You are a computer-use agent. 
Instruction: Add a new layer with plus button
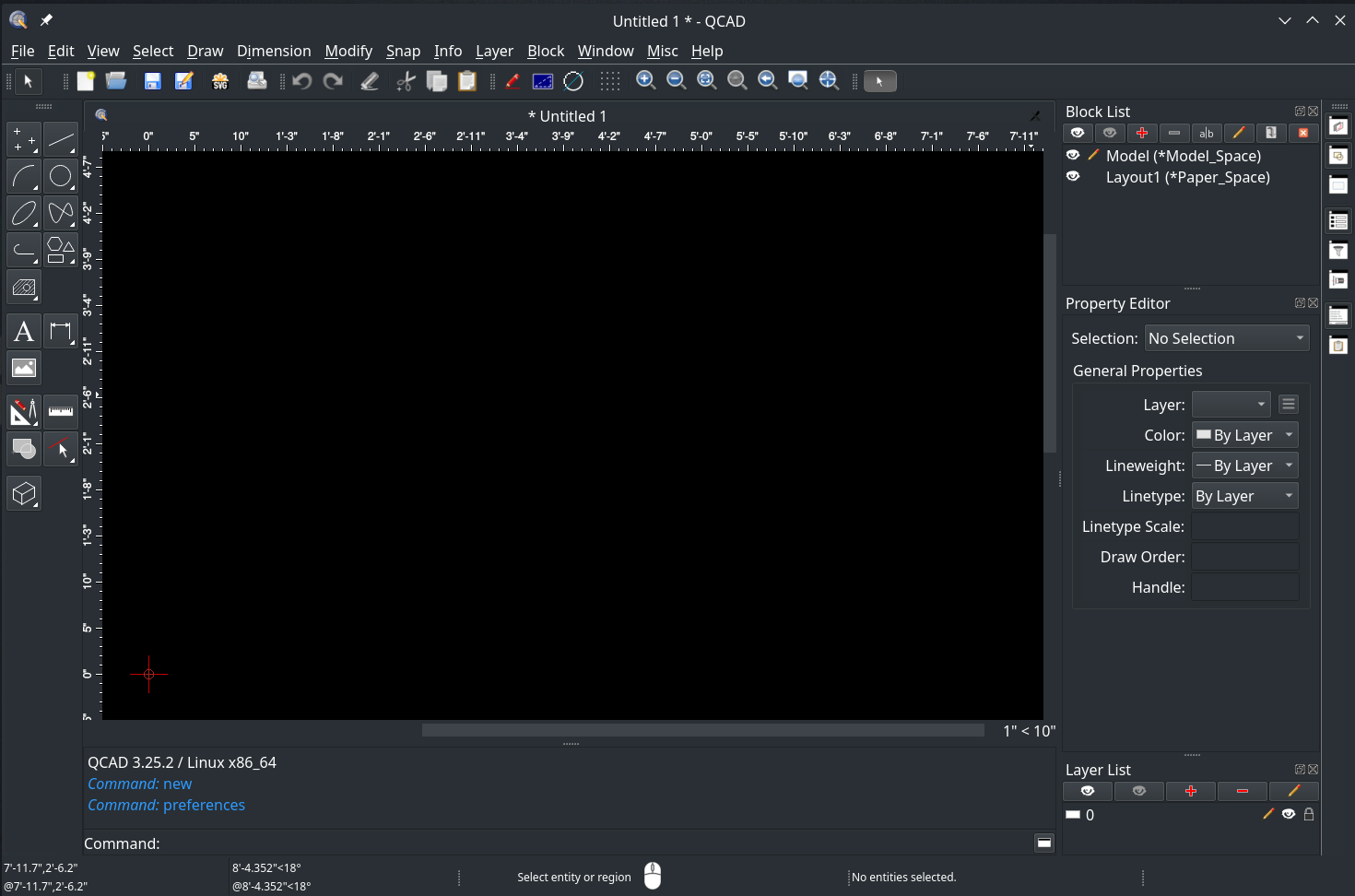[x=1191, y=791]
